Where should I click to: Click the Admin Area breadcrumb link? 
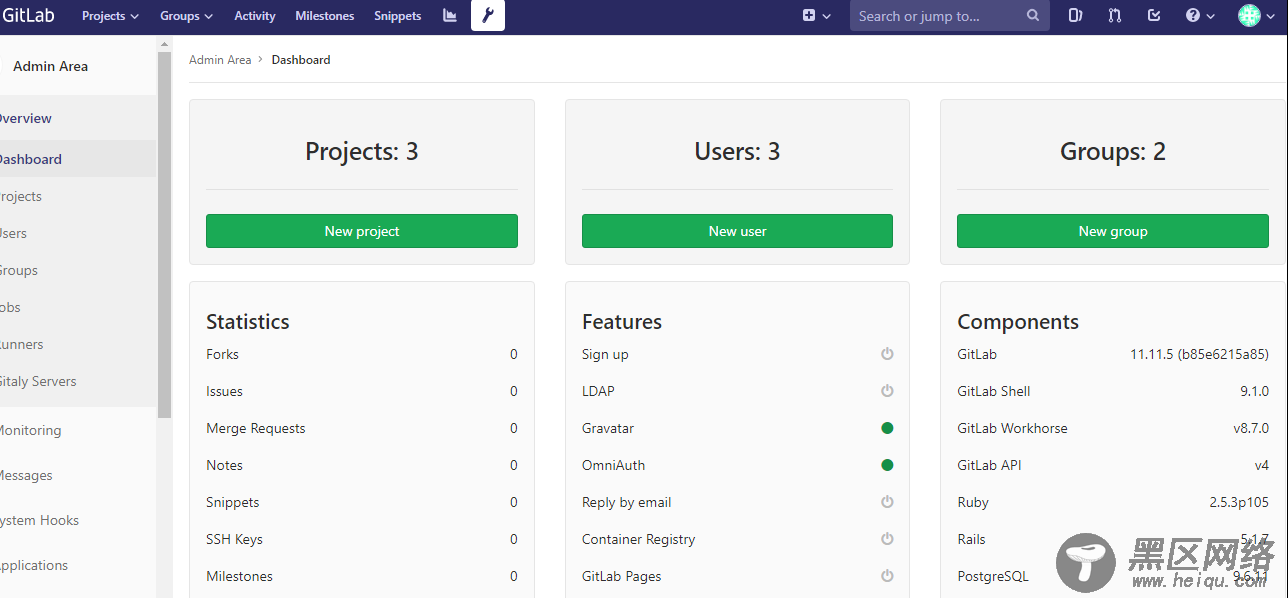pos(220,60)
